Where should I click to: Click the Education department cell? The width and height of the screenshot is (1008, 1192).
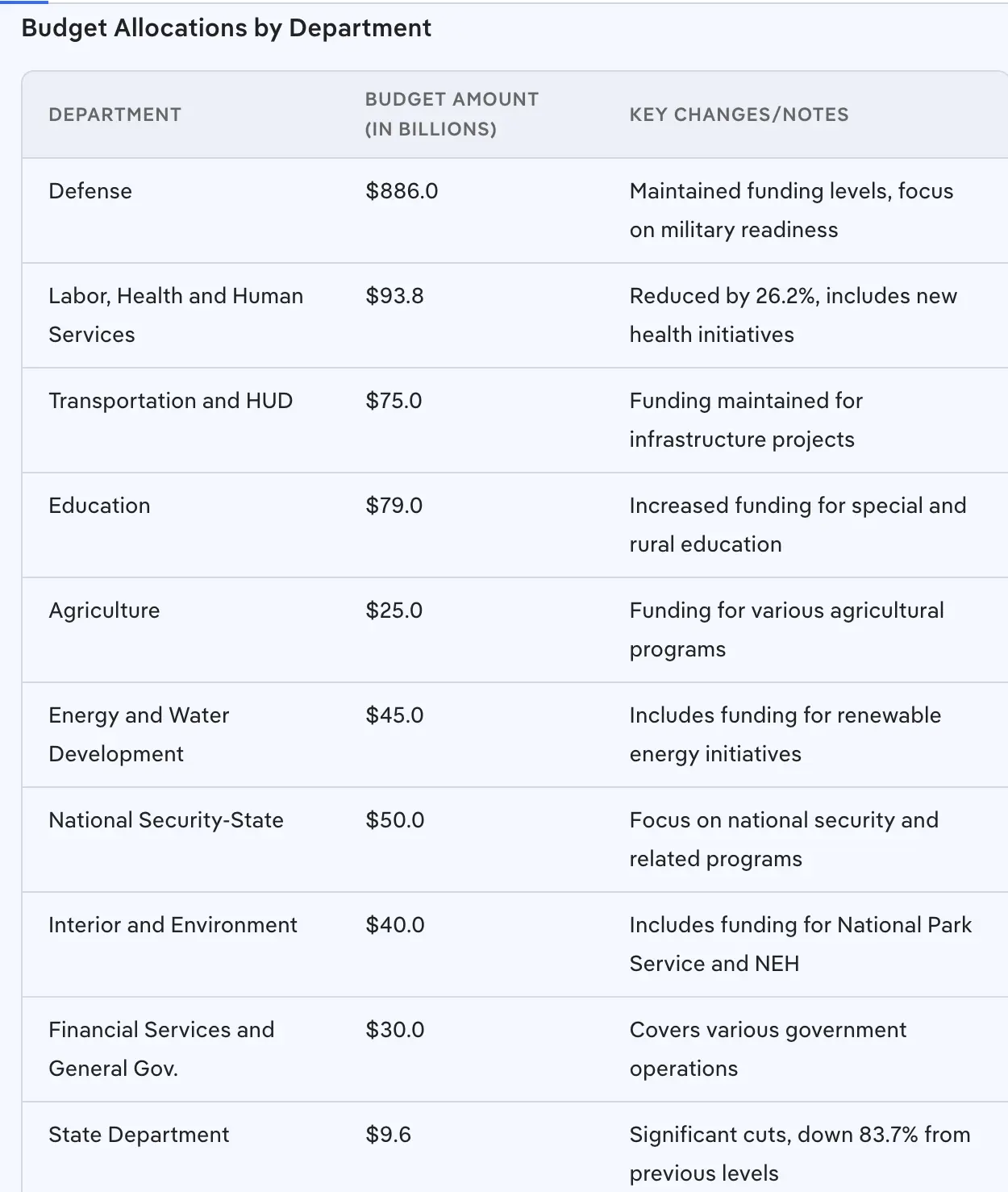tap(99, 506)
